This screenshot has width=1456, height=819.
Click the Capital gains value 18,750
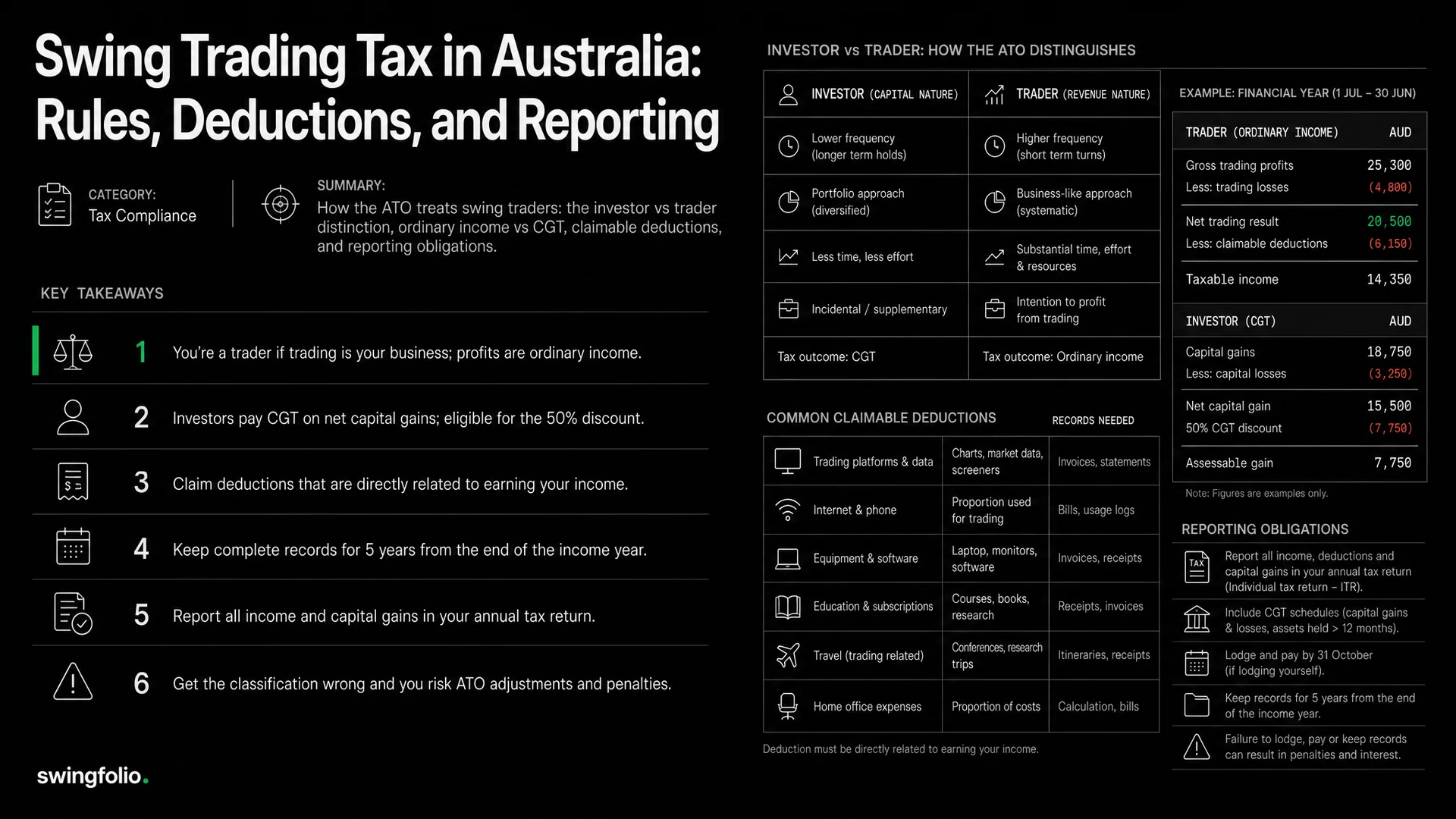click(x=1389, y=352)
